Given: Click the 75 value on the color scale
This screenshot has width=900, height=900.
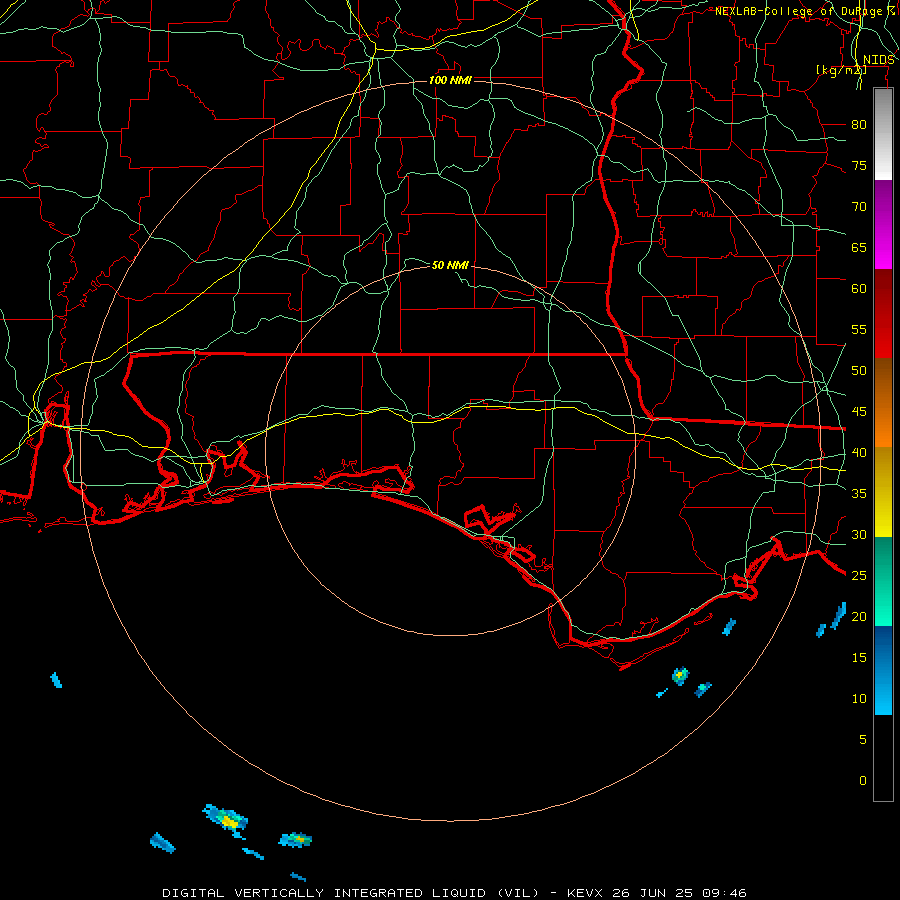Looking at the screenshot, I should click(x=859, y=166).
